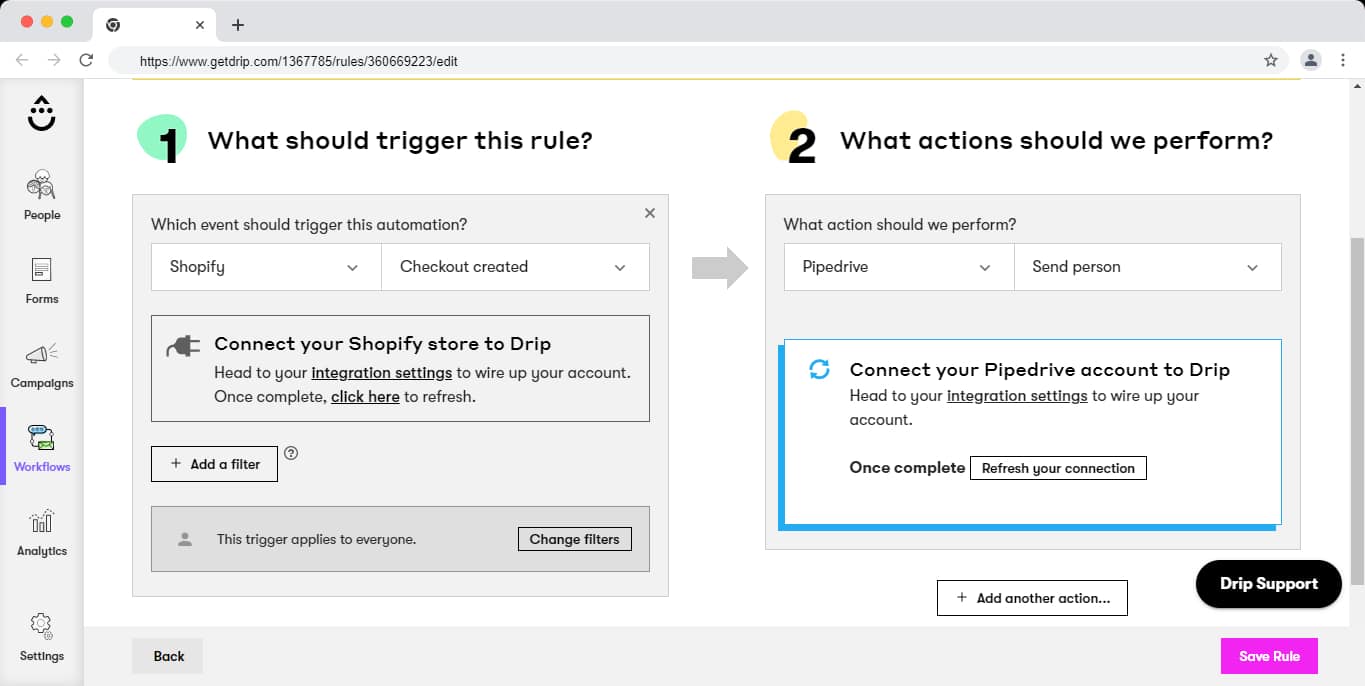Click 'Once complete' bold text

907,468
